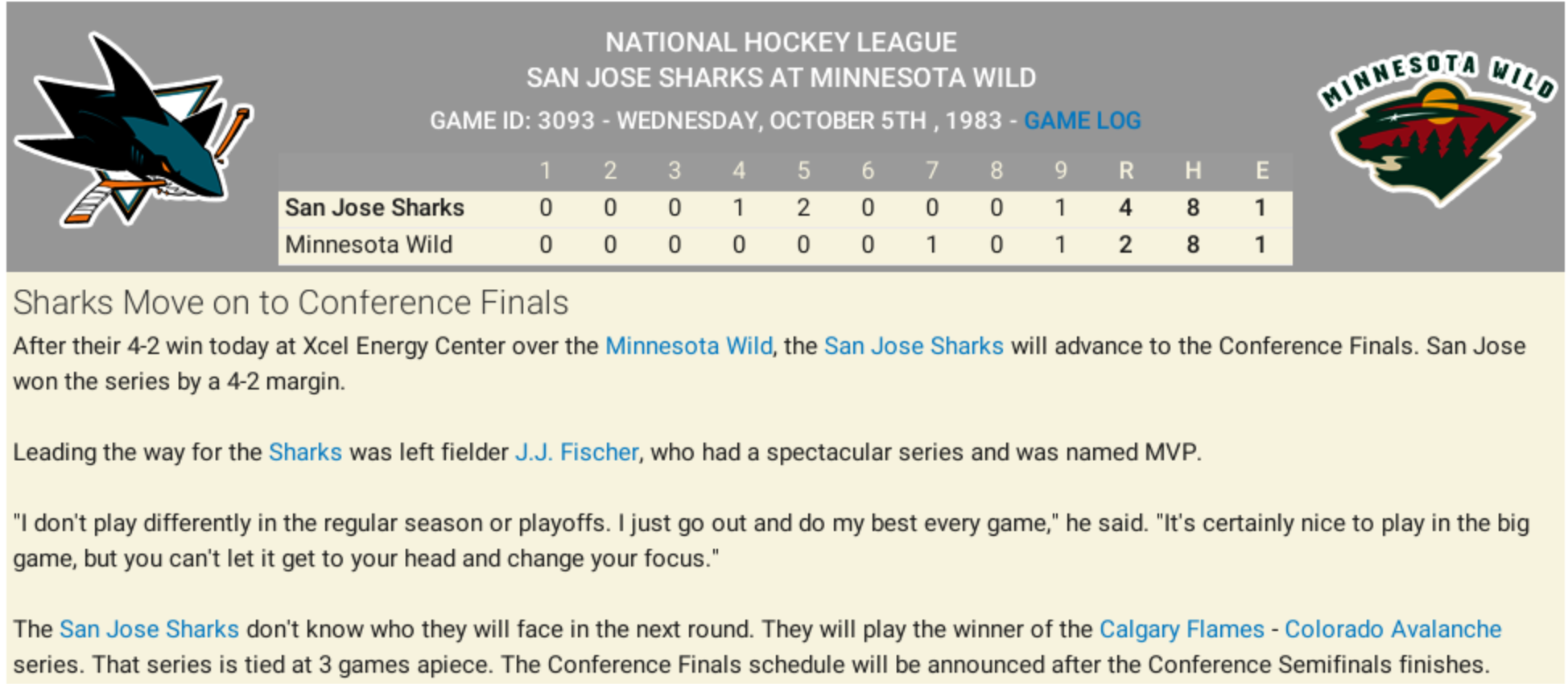This screenshot has width=1568, height=684.
Task: Click Sharks' total of 4 in R column
Action: [1125, 208]
